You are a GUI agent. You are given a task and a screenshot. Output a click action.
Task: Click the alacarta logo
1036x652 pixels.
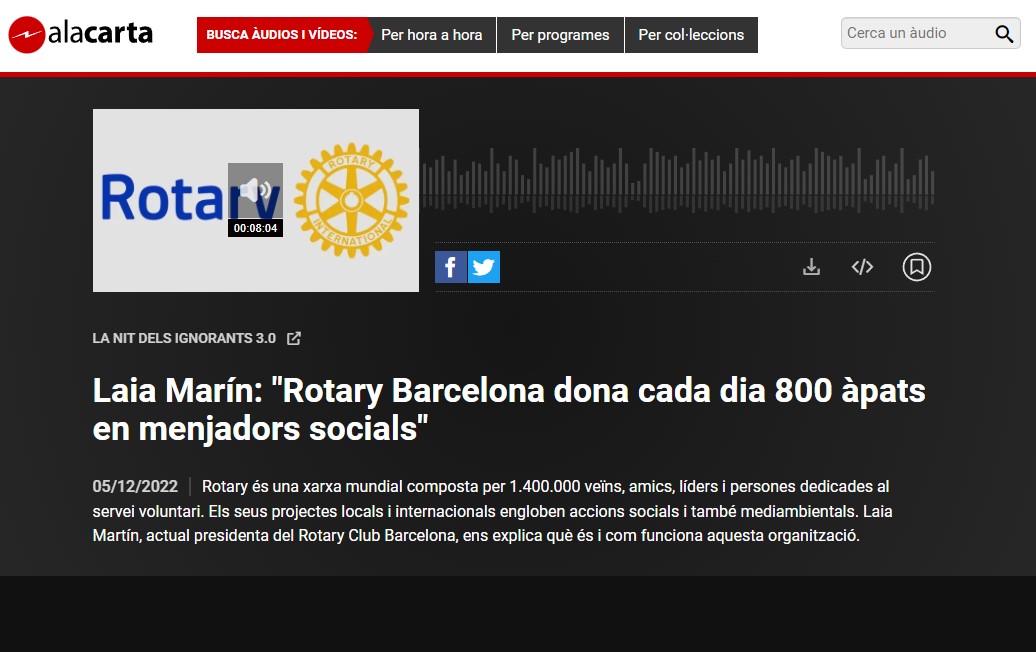click(81, 34)
